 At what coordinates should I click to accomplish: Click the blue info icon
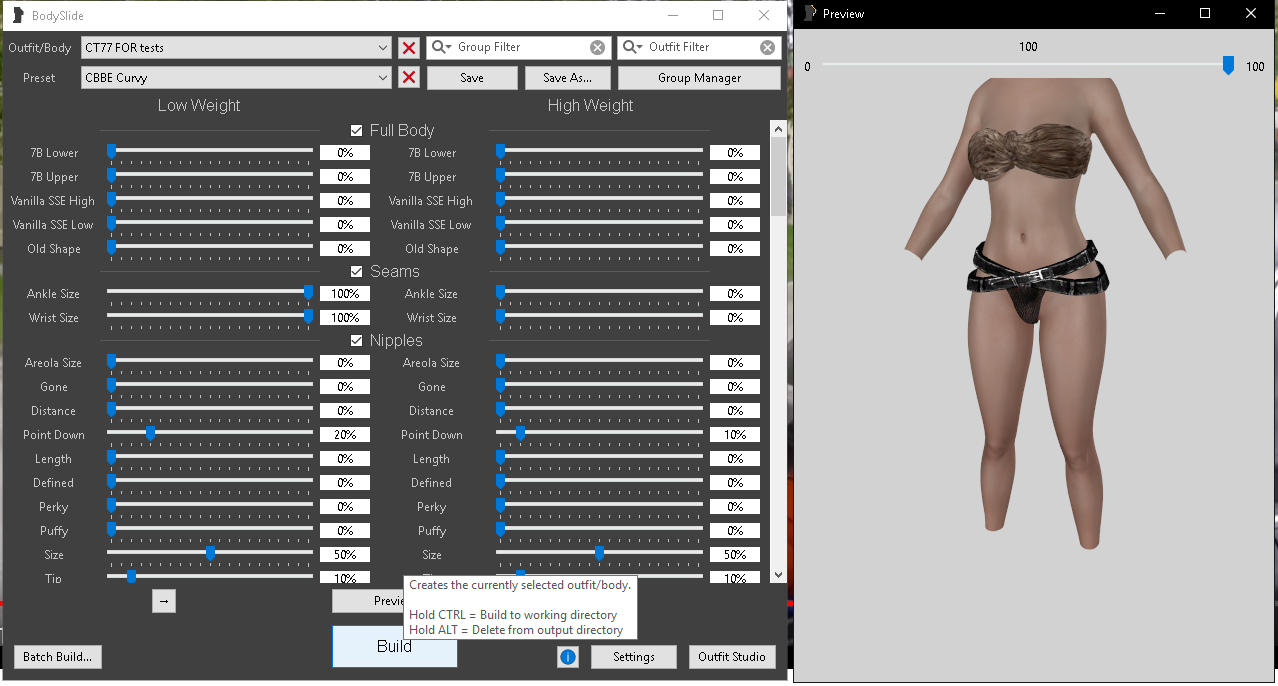568,657
